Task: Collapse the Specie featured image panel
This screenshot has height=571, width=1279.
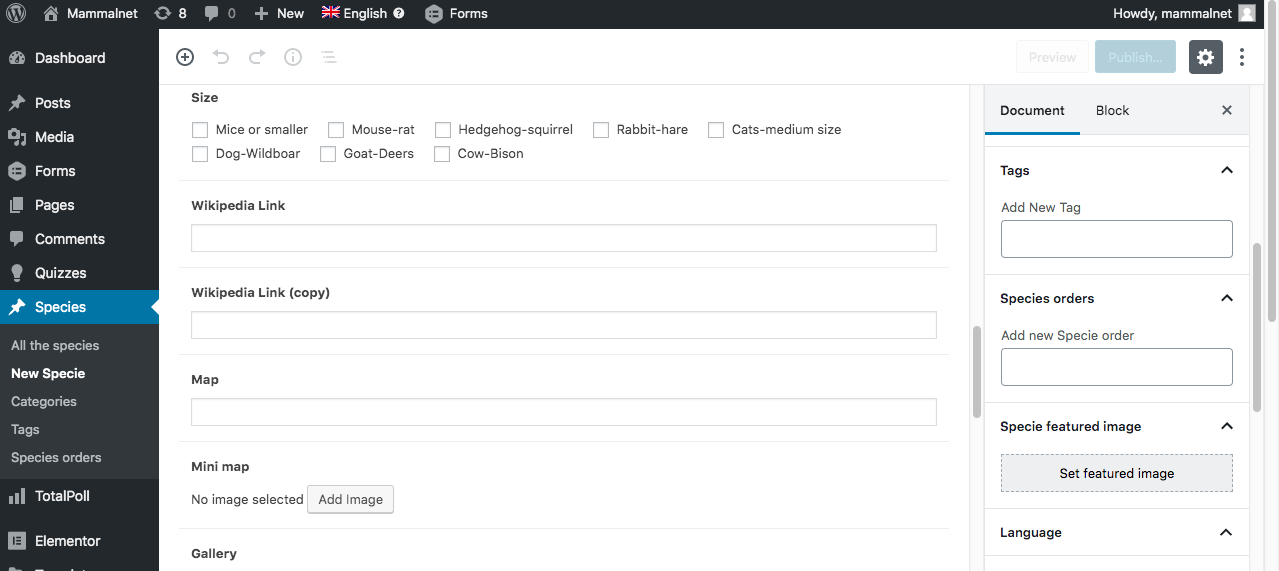Action: 1226,426
